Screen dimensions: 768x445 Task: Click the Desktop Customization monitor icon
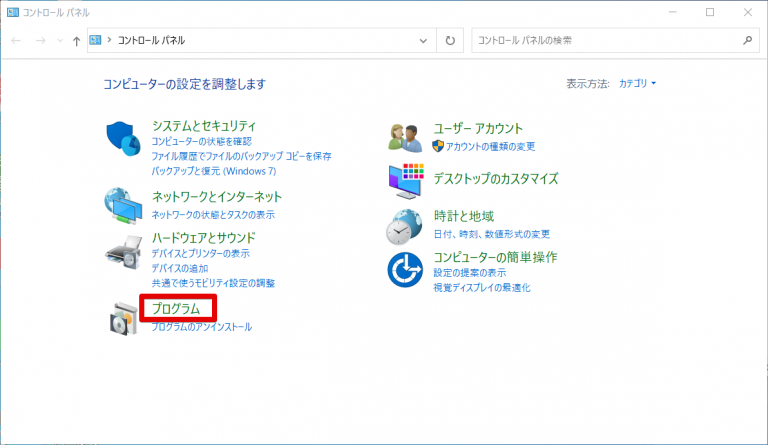406,181
